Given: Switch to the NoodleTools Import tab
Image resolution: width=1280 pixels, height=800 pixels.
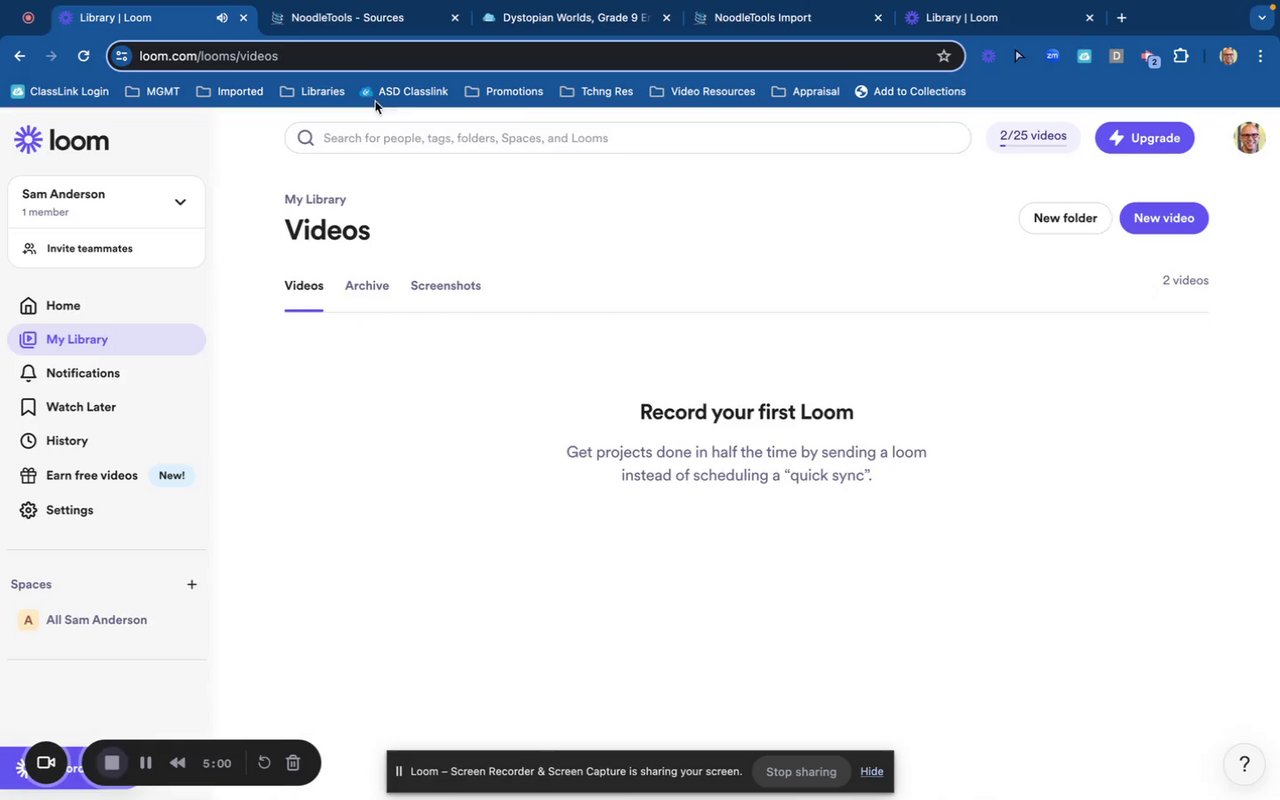Looking at the screenshot, I should pos(785,18).
